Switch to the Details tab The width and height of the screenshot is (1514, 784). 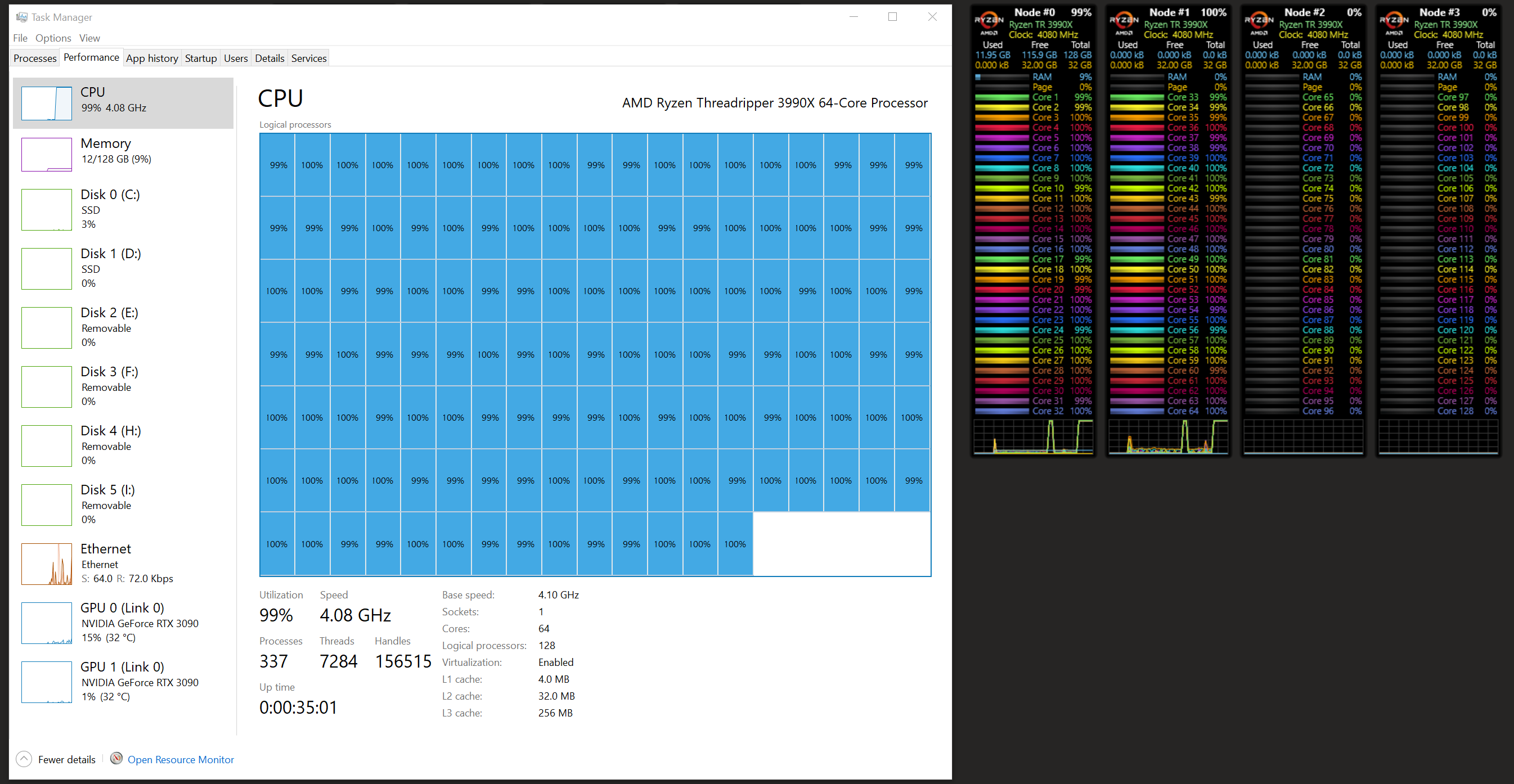coord(269,57)
